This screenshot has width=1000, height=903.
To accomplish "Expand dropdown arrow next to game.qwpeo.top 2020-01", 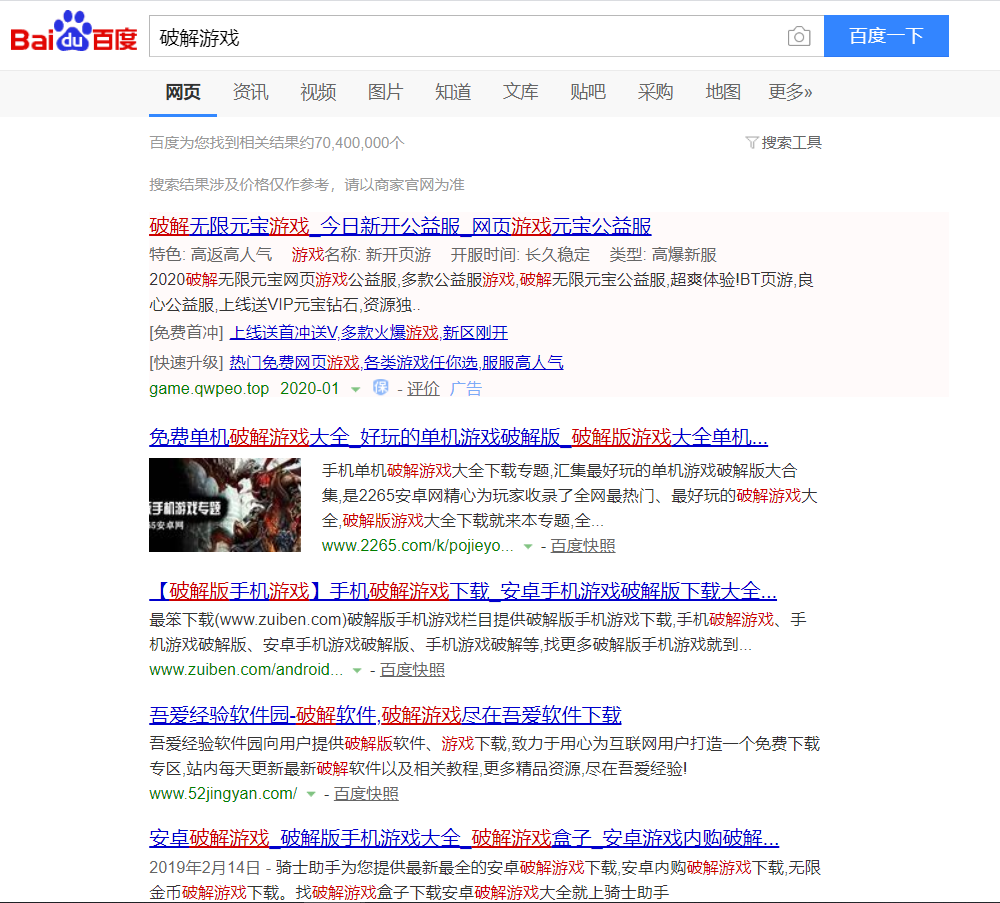I will (356, 389).
